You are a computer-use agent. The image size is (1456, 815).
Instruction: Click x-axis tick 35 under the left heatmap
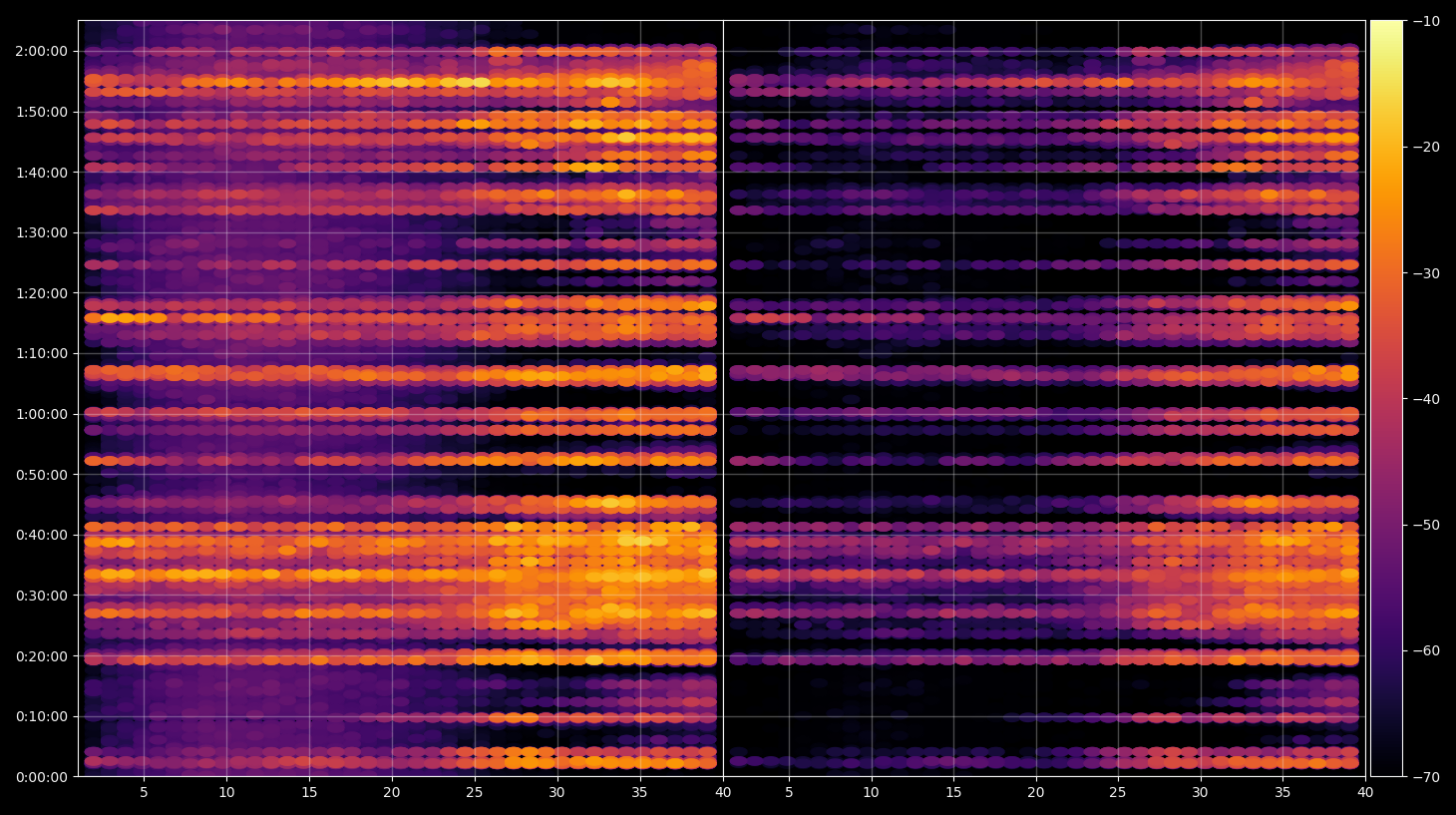639,793
